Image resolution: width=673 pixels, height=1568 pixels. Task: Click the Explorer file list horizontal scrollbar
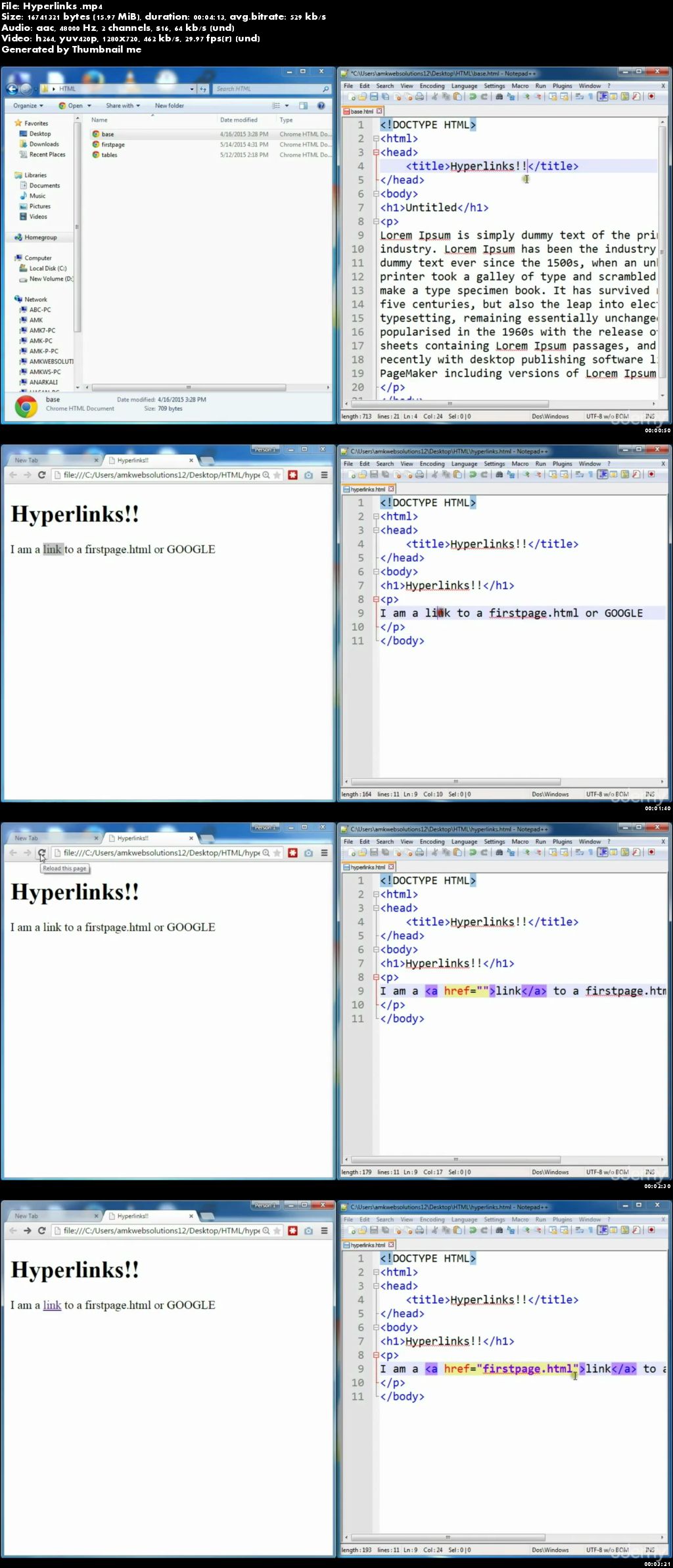[x=189, y=388]
